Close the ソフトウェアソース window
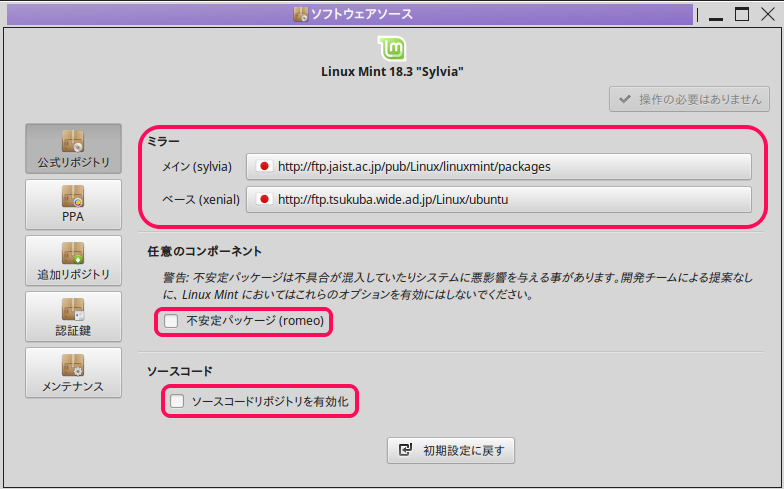Viewport: 784px width, 489px height. (x=768, y=14)
